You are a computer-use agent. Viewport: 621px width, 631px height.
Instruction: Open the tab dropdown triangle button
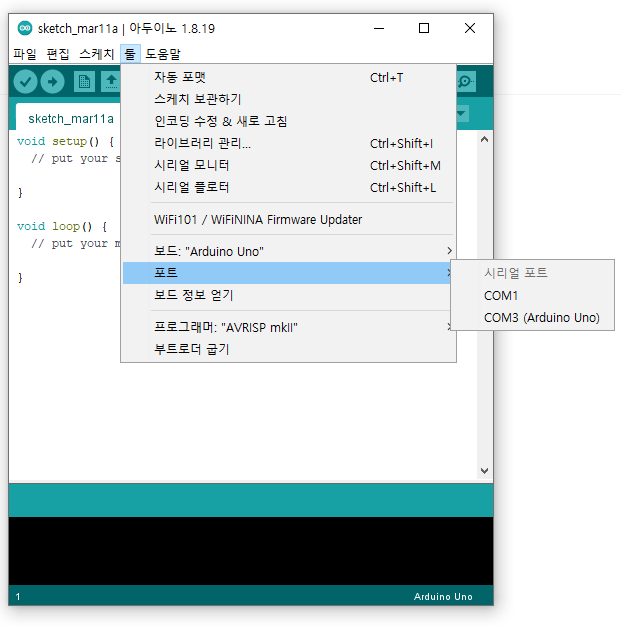click(x=462, y=113)
